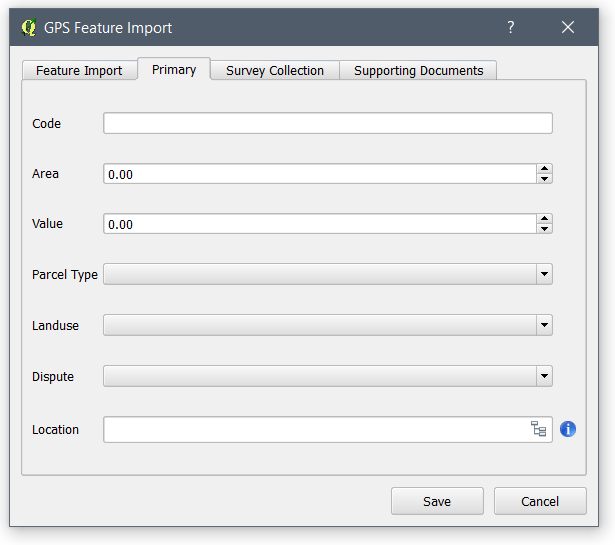
Task: Switch to the Feature Import tab
Action: pos(79,71)
